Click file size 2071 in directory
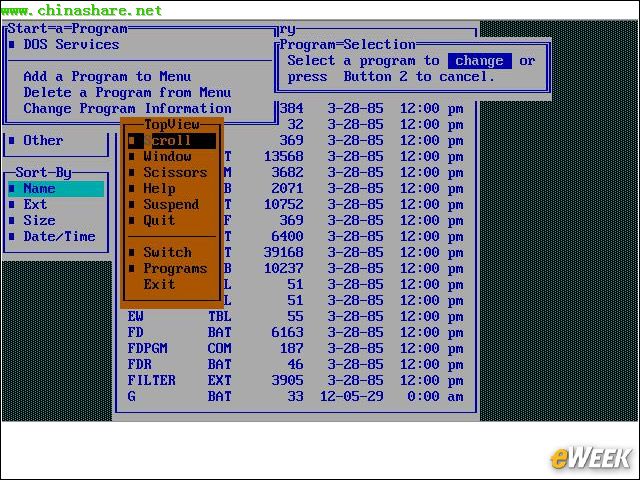The image size is (640, 480). click(288, 189)
